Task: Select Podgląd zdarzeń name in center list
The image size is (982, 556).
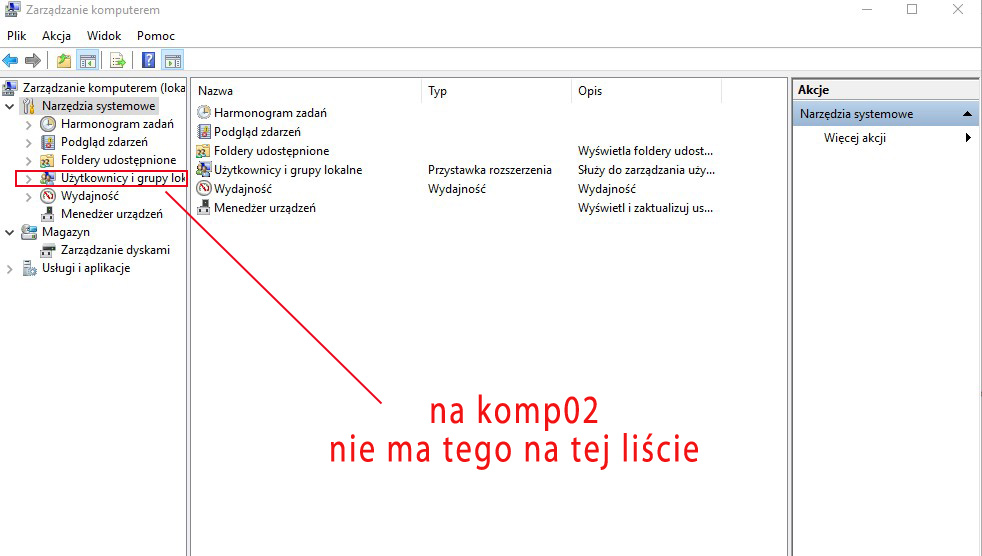Action: click(257, 132)
